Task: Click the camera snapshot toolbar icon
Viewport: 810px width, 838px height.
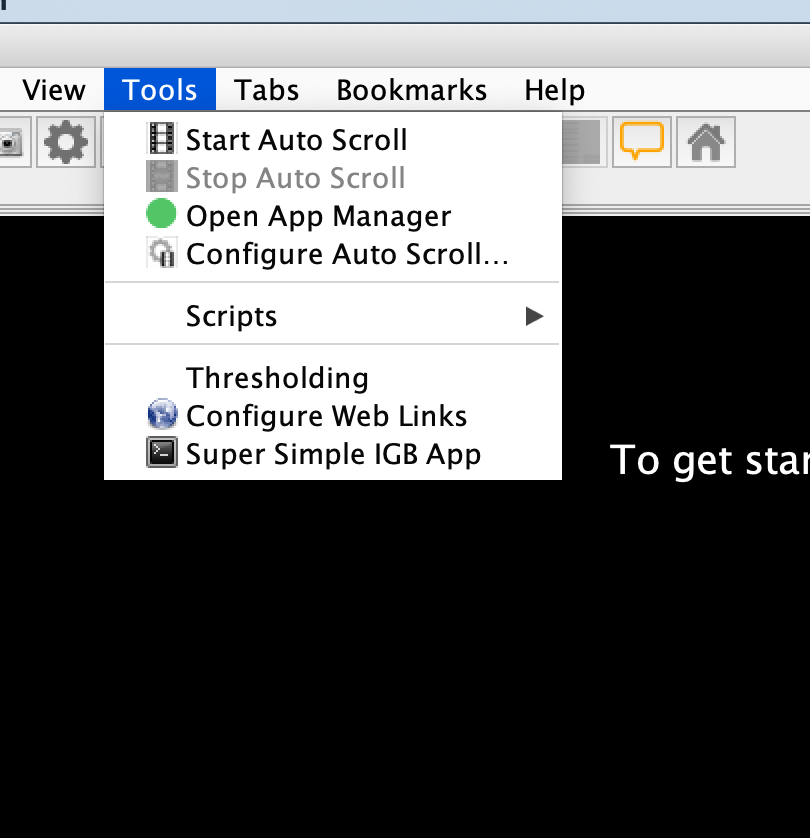Action: pyautogui.click(x=12, y=143)
